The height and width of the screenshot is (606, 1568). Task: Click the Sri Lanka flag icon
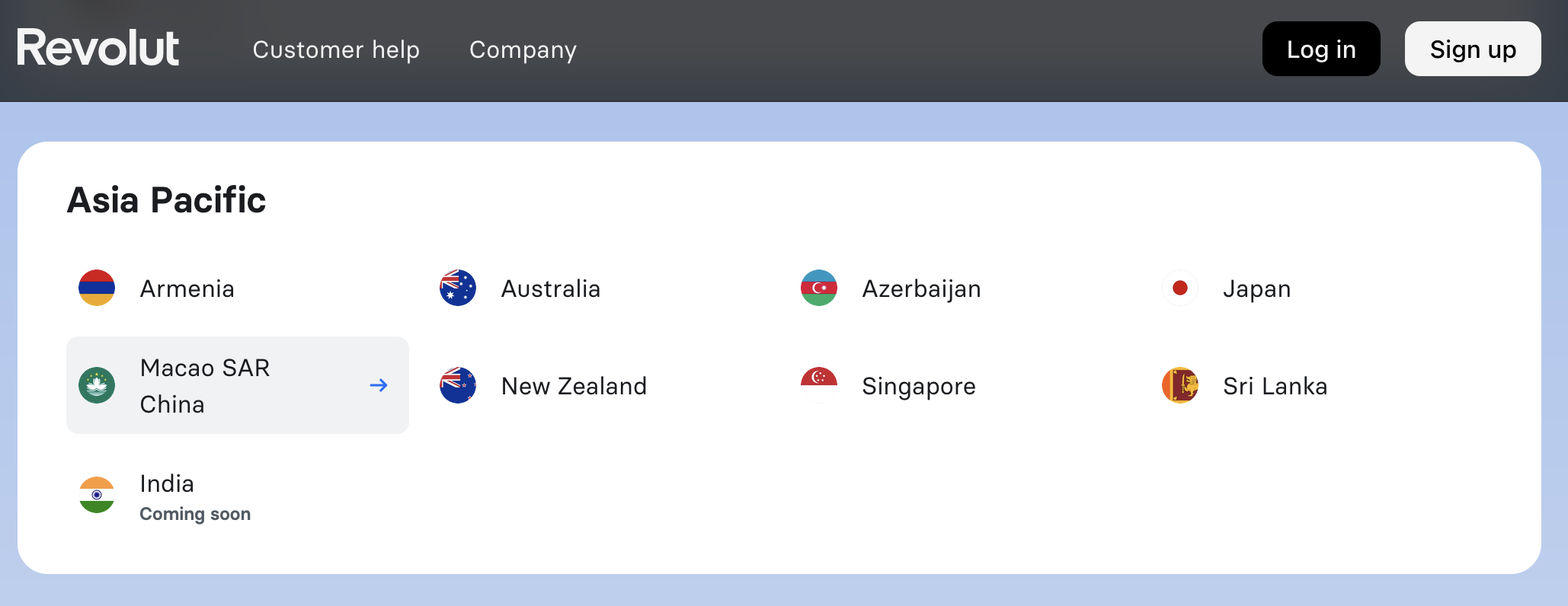coord(1180,385)
